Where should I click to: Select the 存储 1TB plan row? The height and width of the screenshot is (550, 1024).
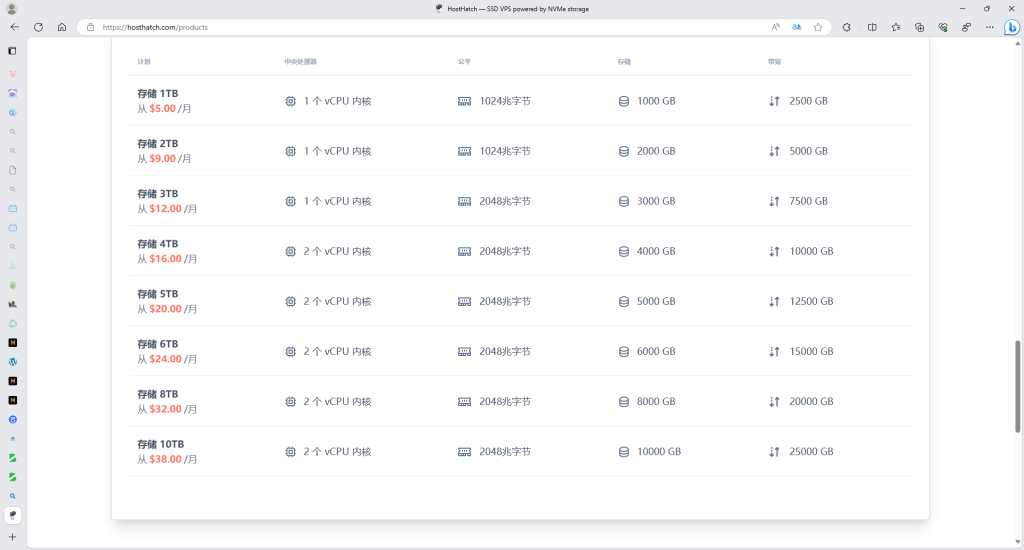point(157,93)
